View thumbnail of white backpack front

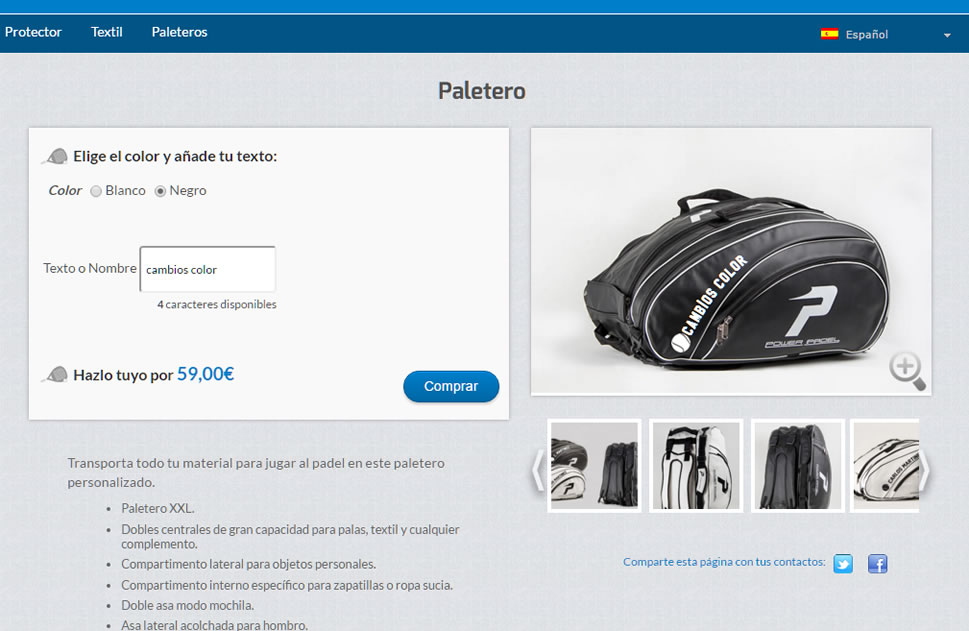[x=696, y=466]
